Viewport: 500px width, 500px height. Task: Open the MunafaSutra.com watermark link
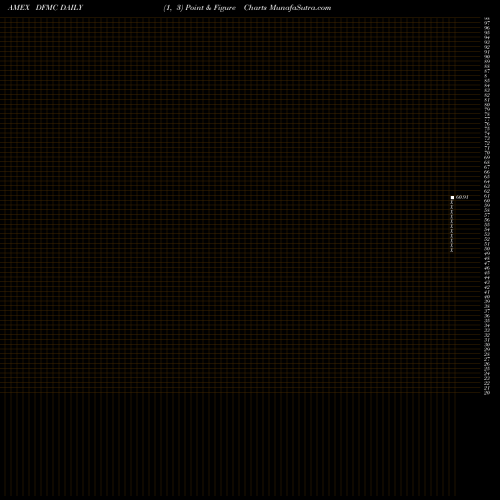coord(300,7)
